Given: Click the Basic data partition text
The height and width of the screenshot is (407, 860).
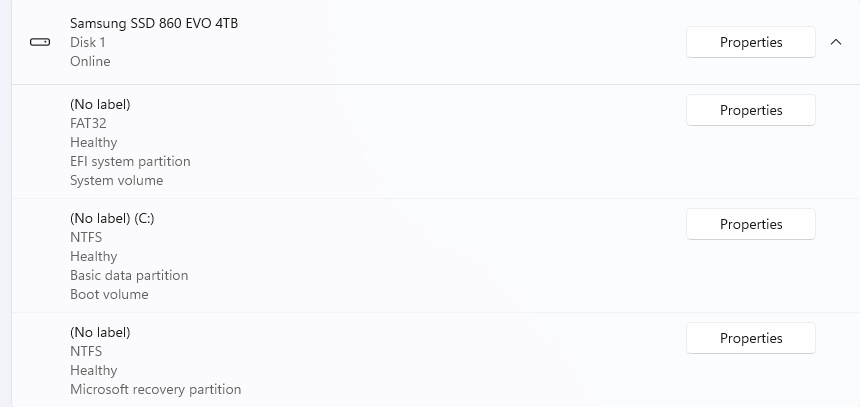Looking at the screenshot, I should pyautogui.click(x=129, y=275).
